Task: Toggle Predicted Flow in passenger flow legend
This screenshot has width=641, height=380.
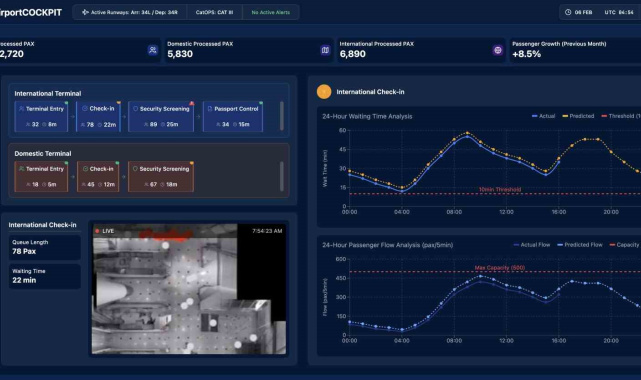Action: pyautogui.click(x=580, y=245)
